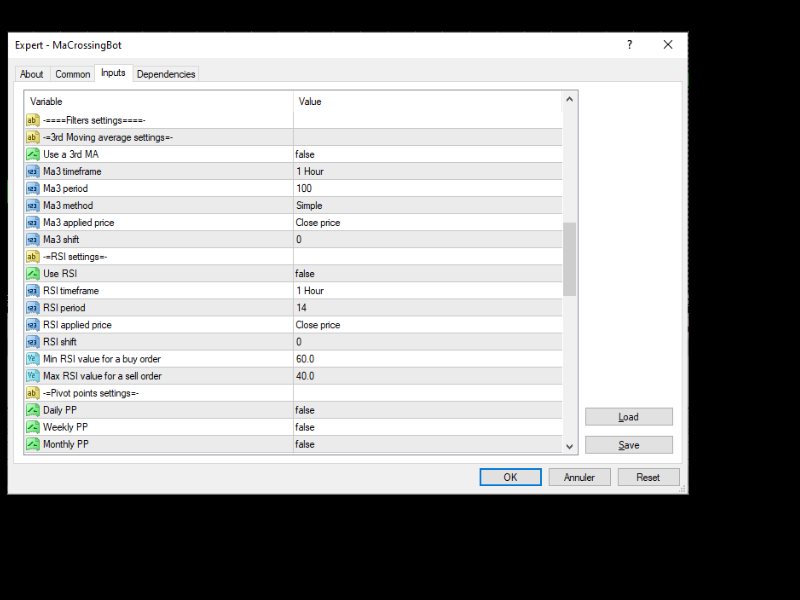Click the icon beside Pivot points settings header
Viewport: 800px width, 600px height.
point(33,393)
